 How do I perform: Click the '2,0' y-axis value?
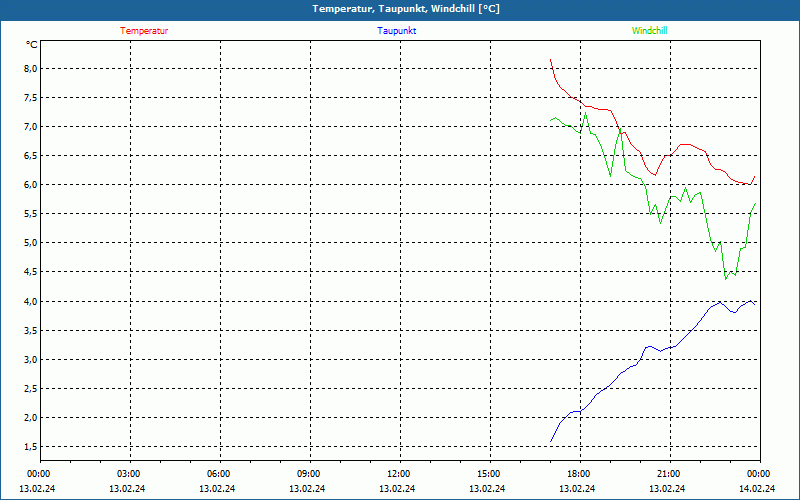(31, 418)
